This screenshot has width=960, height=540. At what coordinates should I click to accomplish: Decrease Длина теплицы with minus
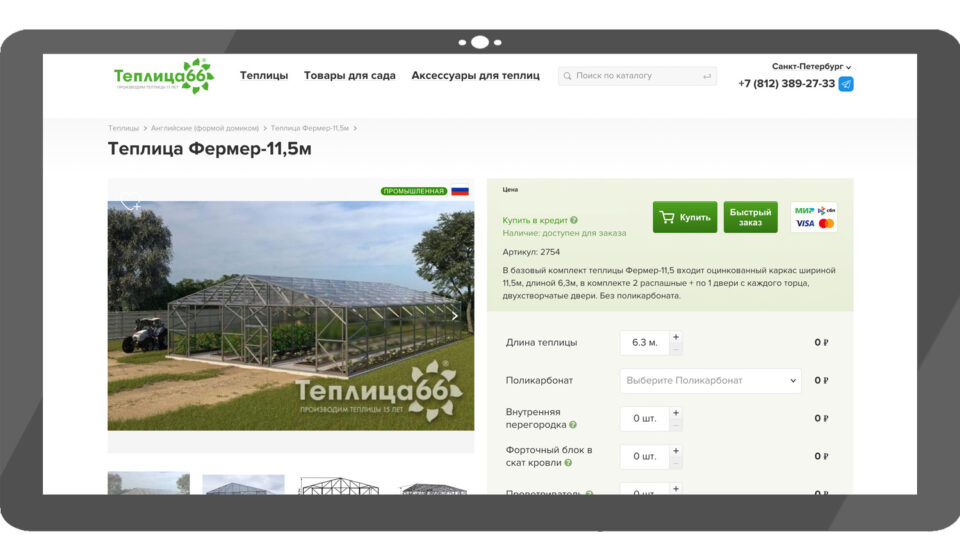pos(676,349)
